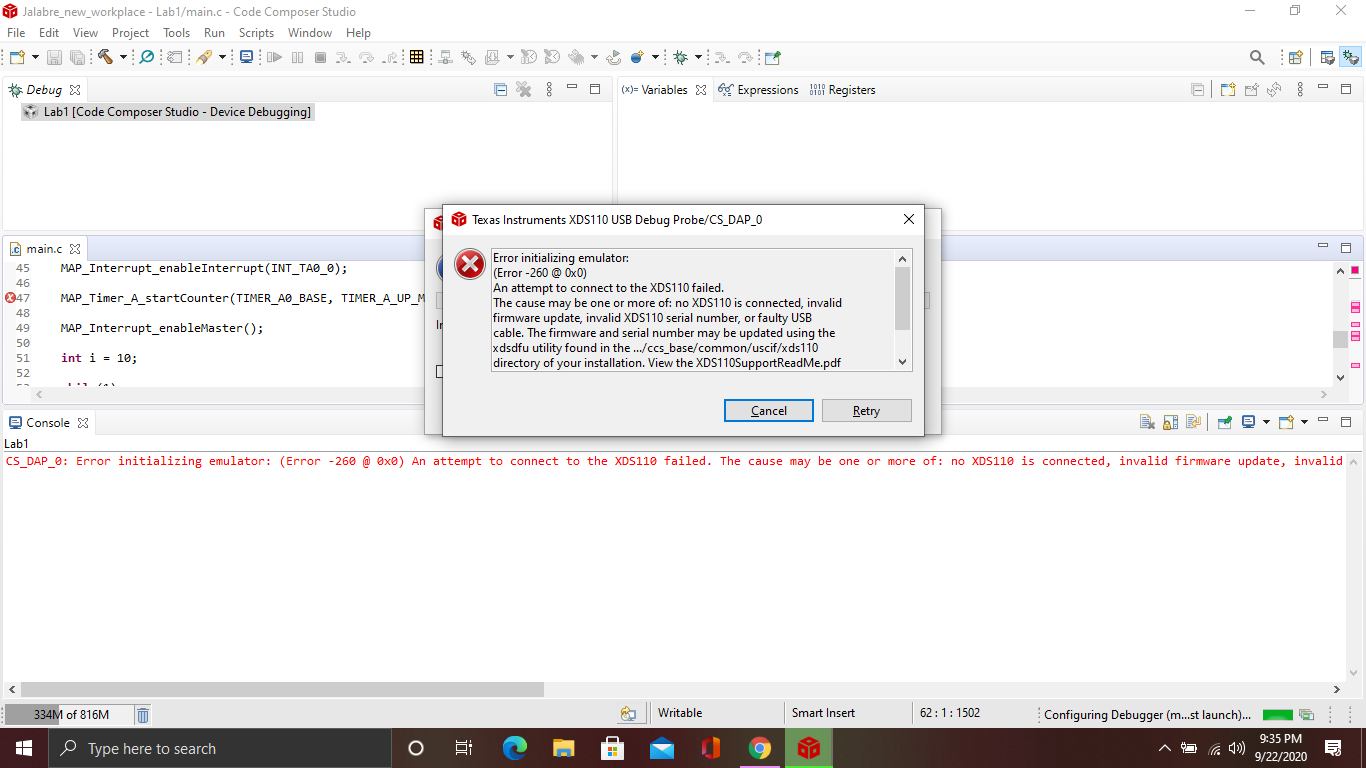
Task: Toggle the Scroll Lock console icon
Action: coord(1170,422)
